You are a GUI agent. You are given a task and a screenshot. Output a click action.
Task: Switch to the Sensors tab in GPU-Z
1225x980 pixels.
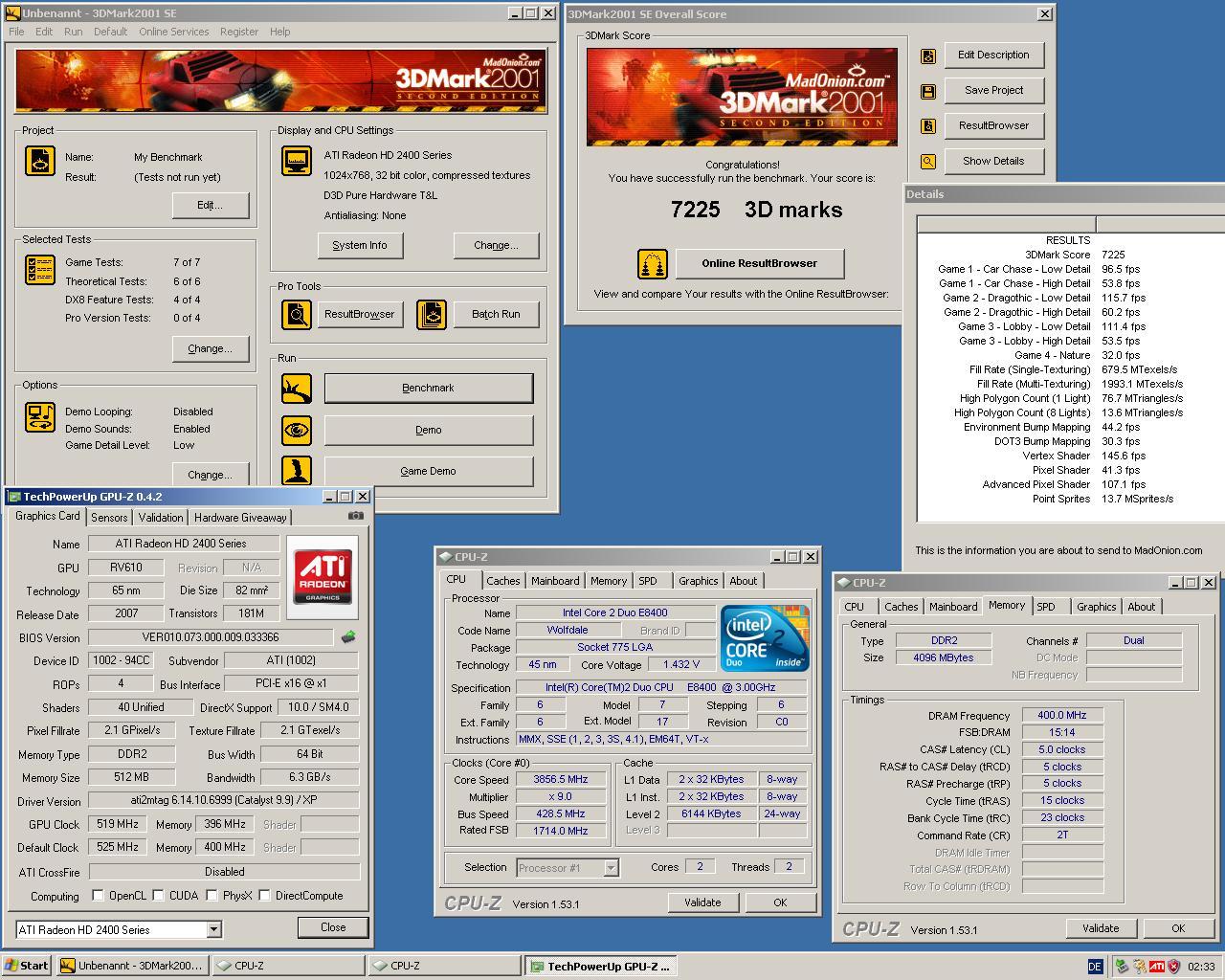tap(109, 517)
